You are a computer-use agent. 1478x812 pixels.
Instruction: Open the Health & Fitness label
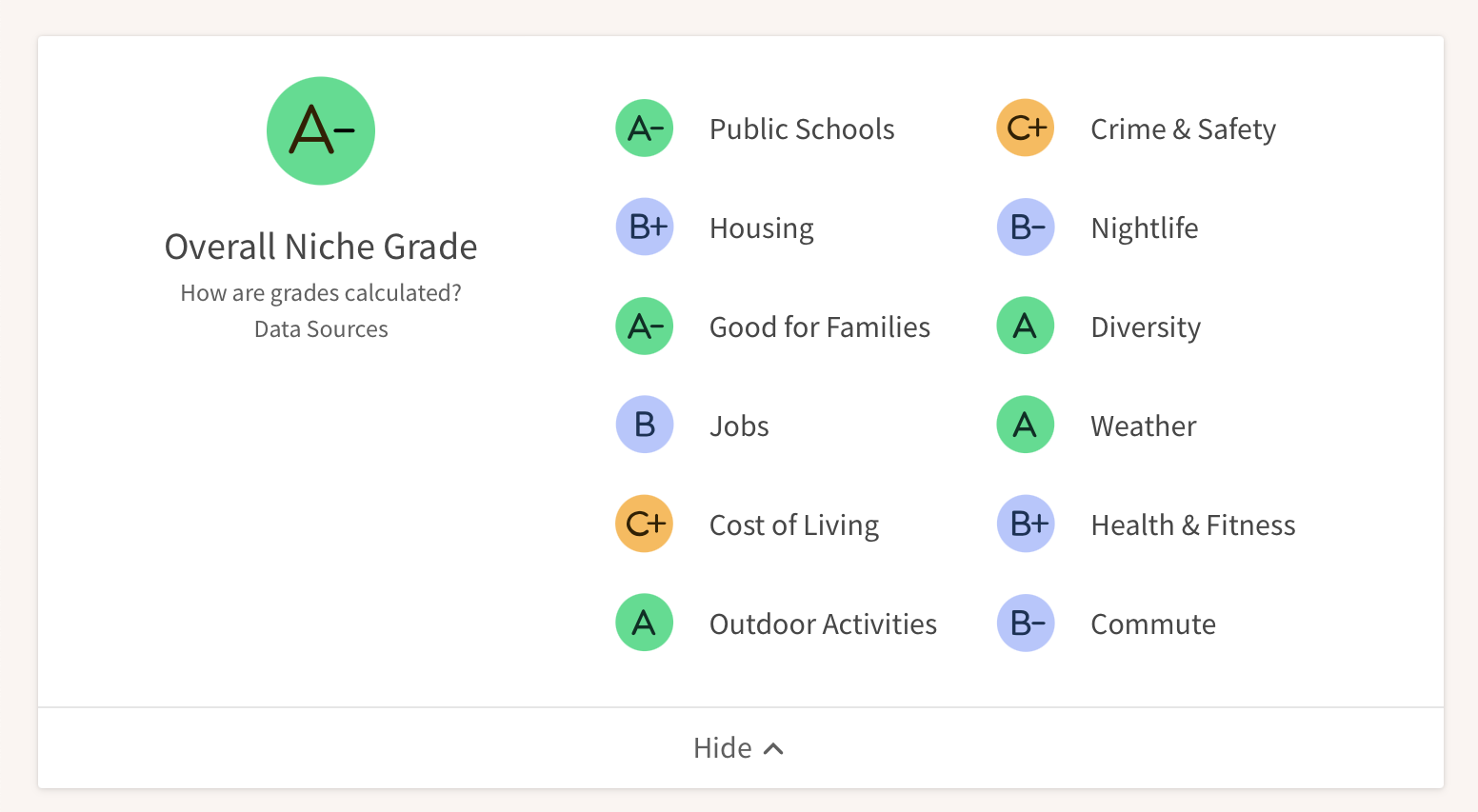coord(1192,525)
